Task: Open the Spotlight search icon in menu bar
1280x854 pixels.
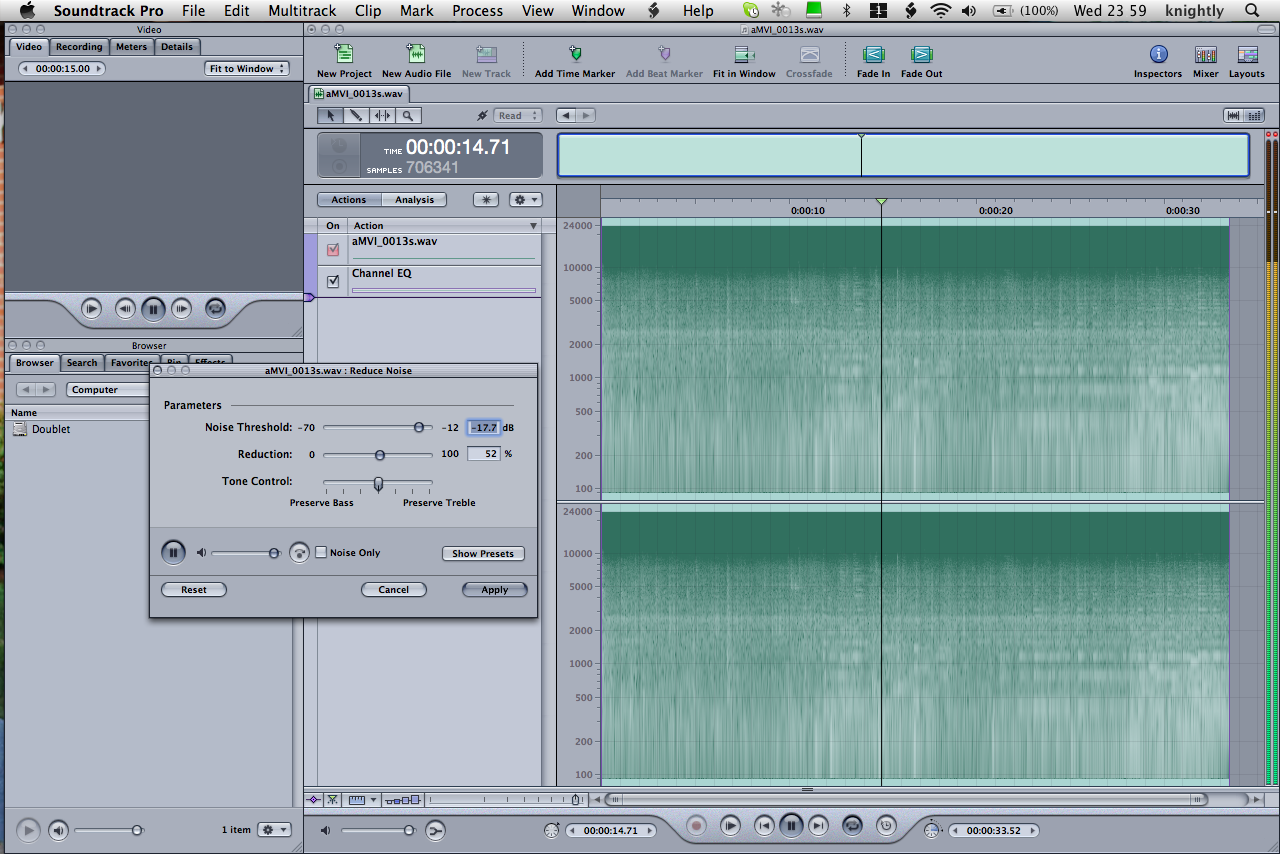Action: (x=1252, y=11)
